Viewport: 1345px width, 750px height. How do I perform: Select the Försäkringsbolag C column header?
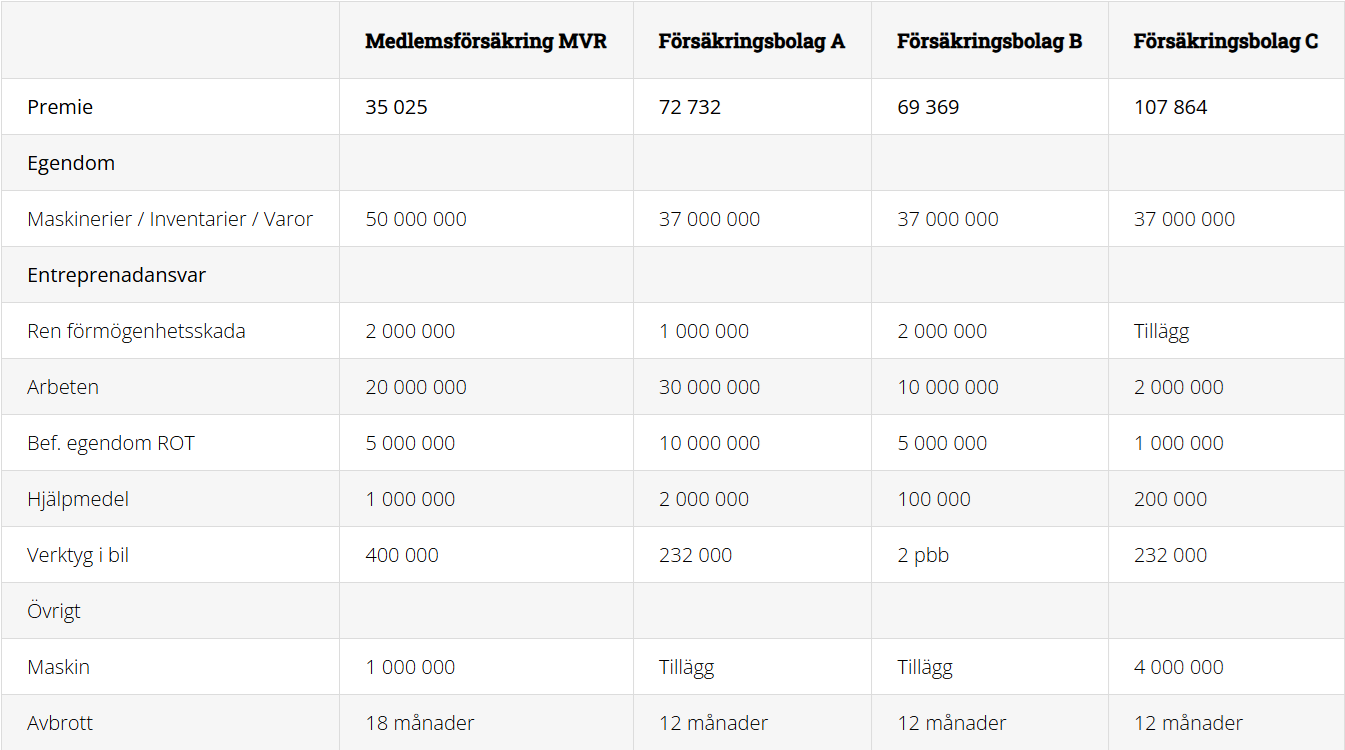pyautogui.click(x=1226, y=41)
